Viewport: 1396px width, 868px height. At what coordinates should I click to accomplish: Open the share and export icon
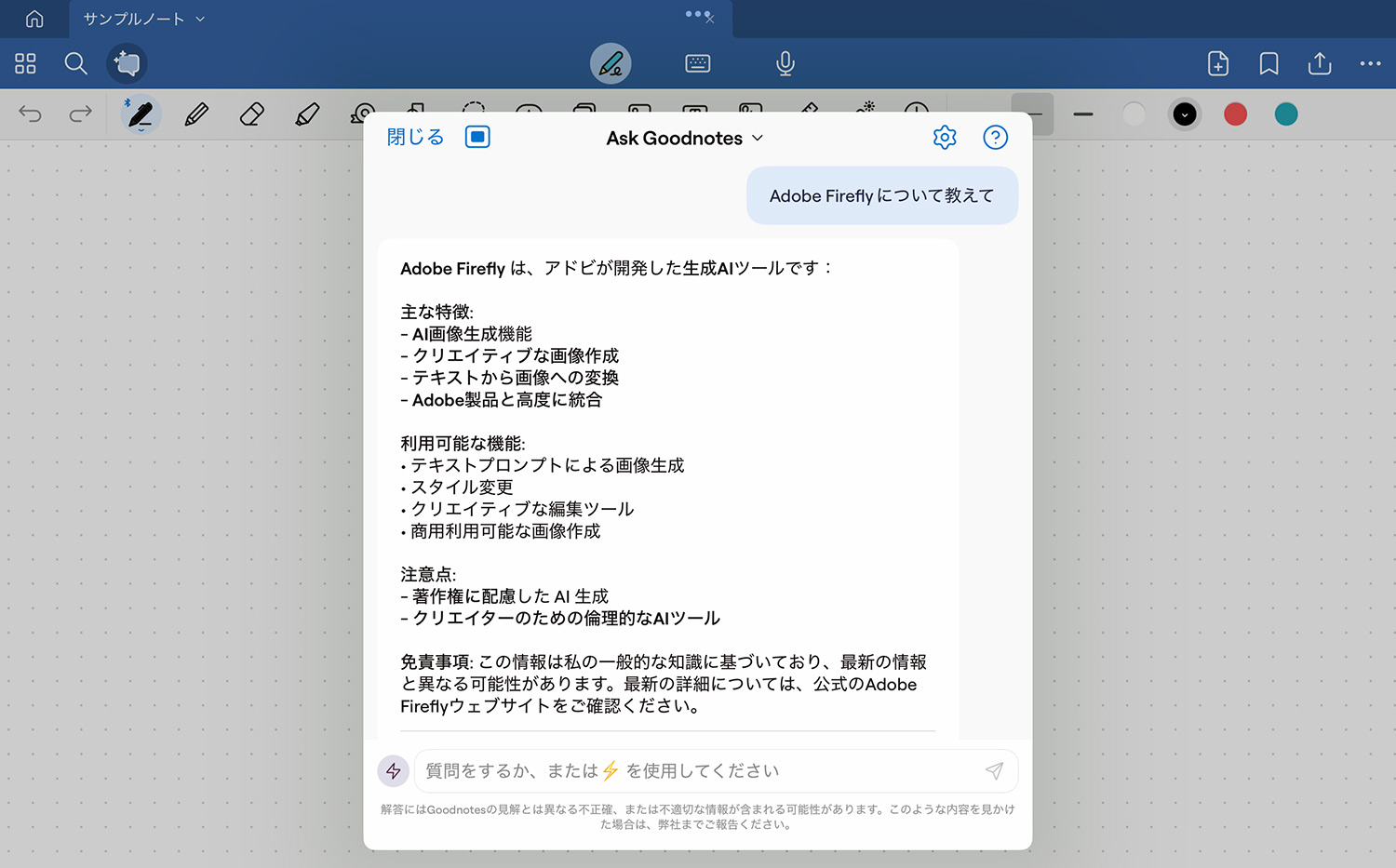click(1320, 63)
